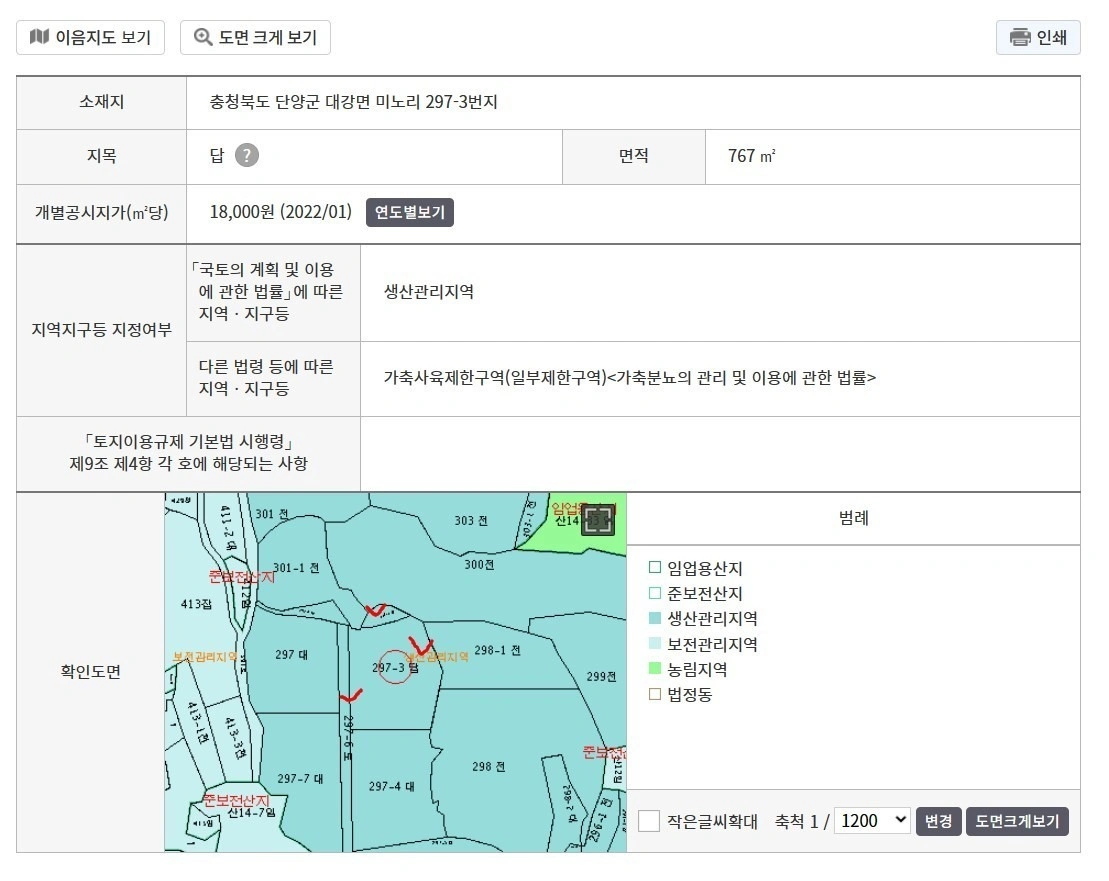Click the address 충청북도 단양군 대강면 미노리 297-3번지
Image resolution: width=1109 pixels, height=881 pixels.
click(x=354, y=102)
